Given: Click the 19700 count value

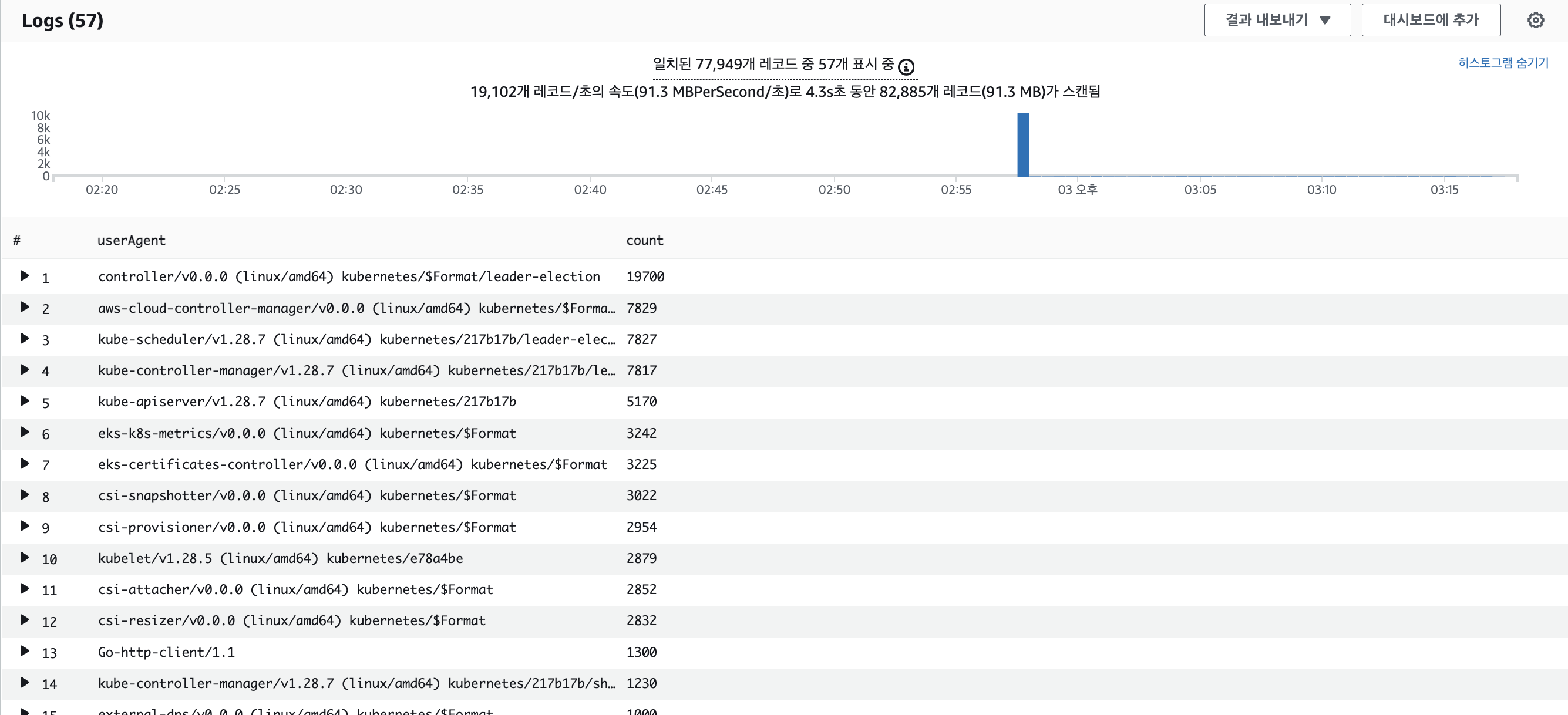Looking at the screenshot, I should point(645,277).
